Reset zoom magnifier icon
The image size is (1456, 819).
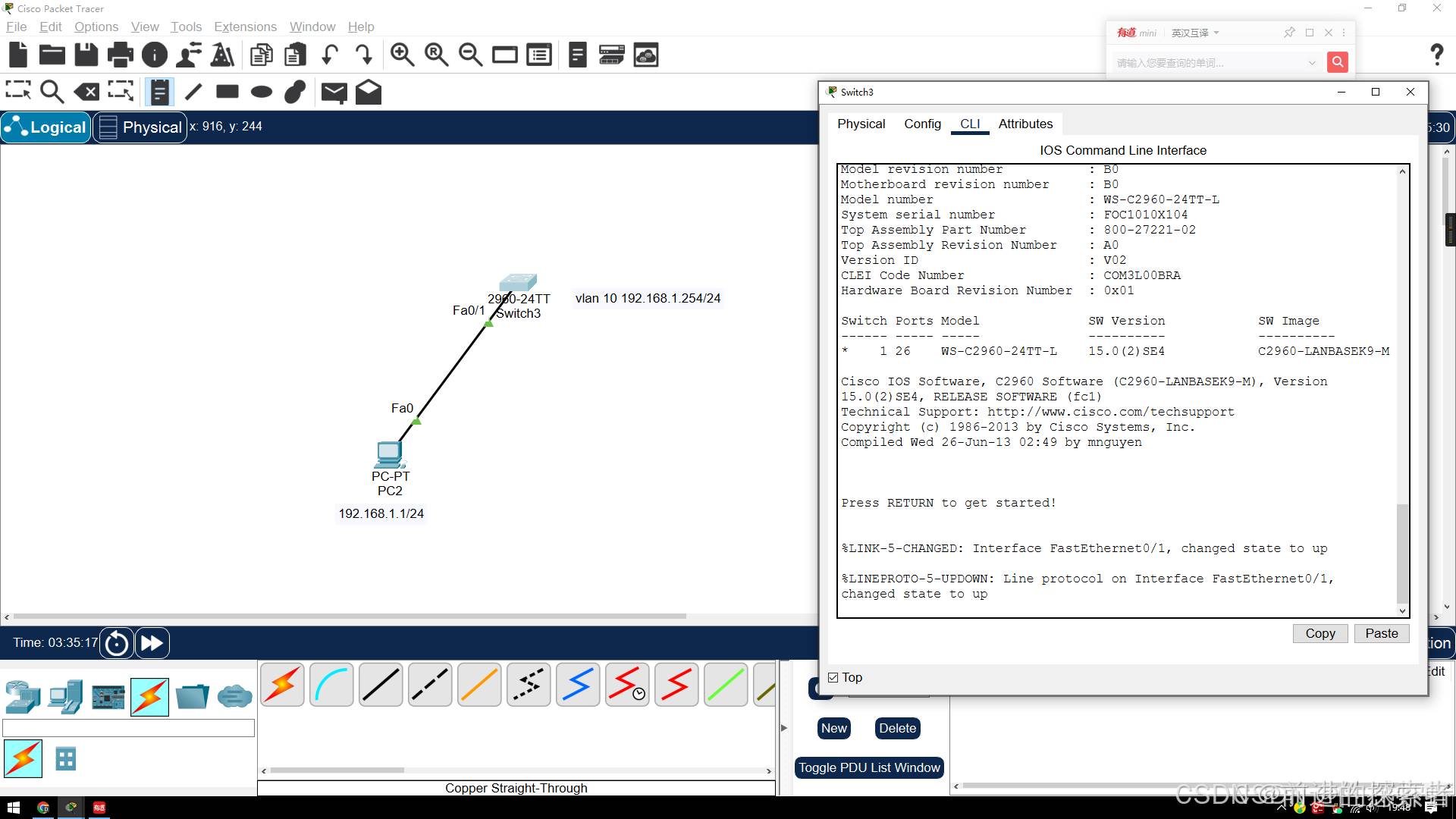click(x=436, y=55)
